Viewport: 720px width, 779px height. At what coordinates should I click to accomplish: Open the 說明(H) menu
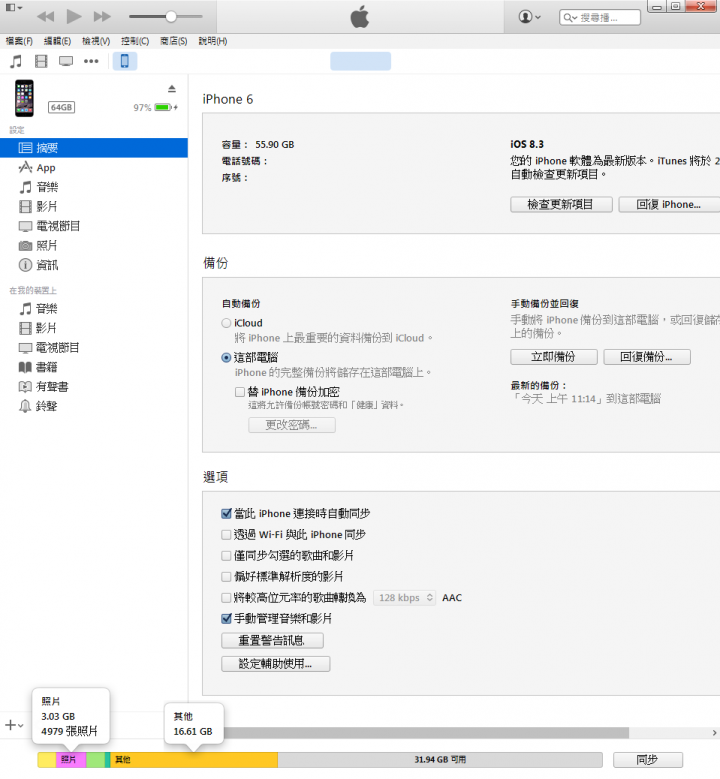coord(213,41)
